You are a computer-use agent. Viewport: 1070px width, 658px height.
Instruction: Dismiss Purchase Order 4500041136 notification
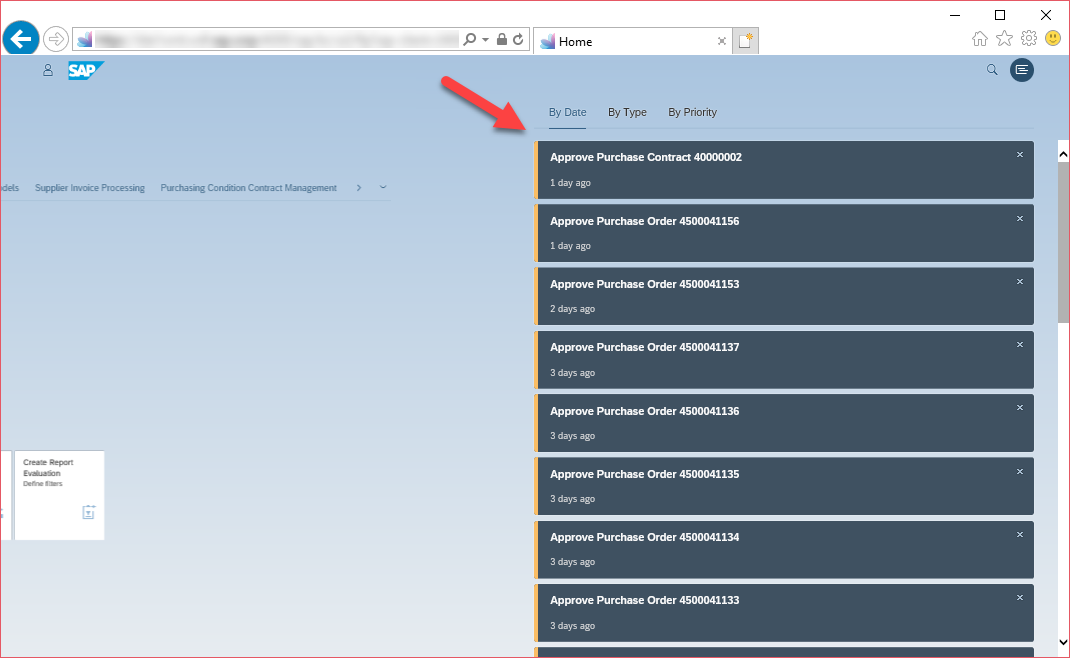pyautogui.click(x=1020, y=407)
